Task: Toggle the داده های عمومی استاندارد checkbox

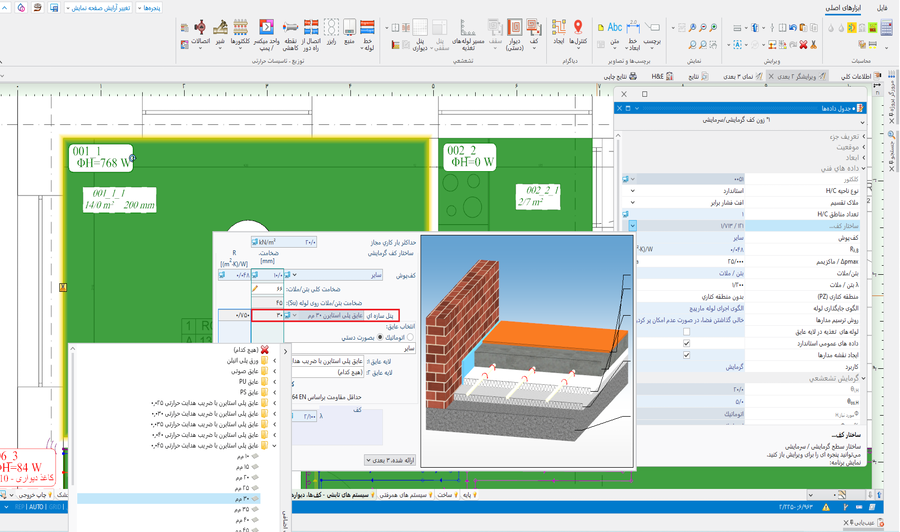Action: pos(686,344)
